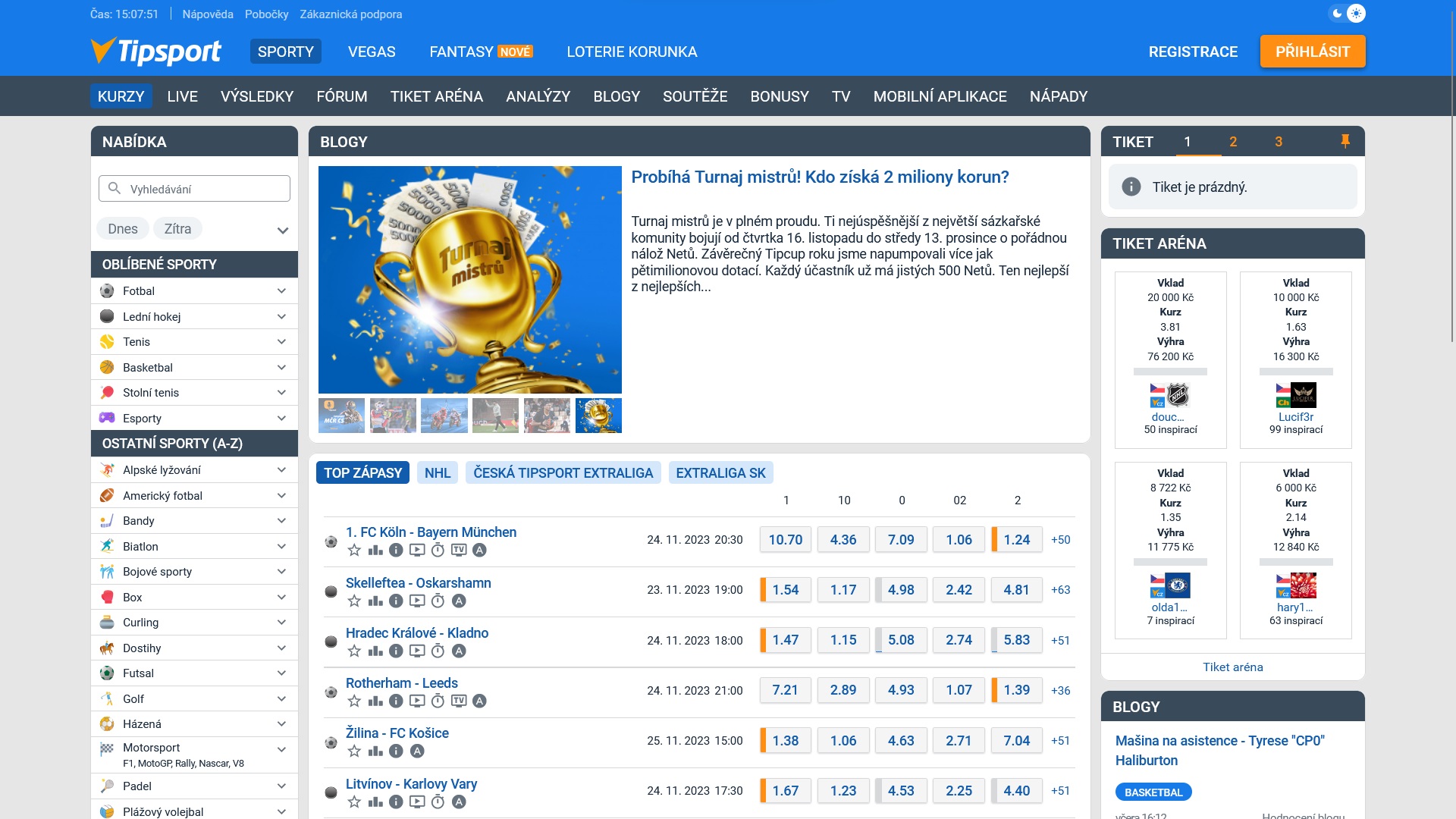Toggle the Dnes day filter
The image size is (1456, 819).
tap(123, 229)
